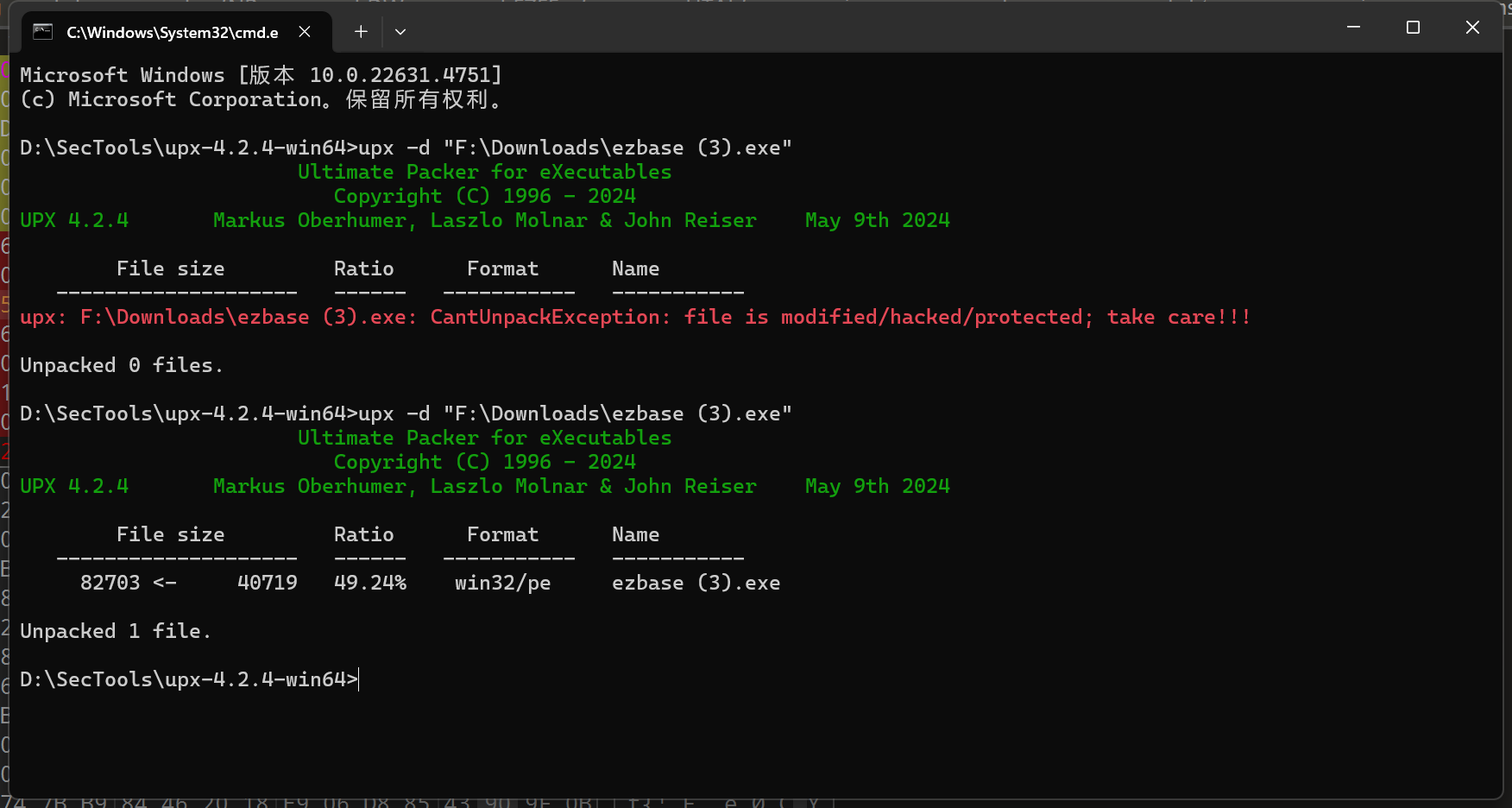
Task: Click the win32/pe format value
Action: (502, 584)
